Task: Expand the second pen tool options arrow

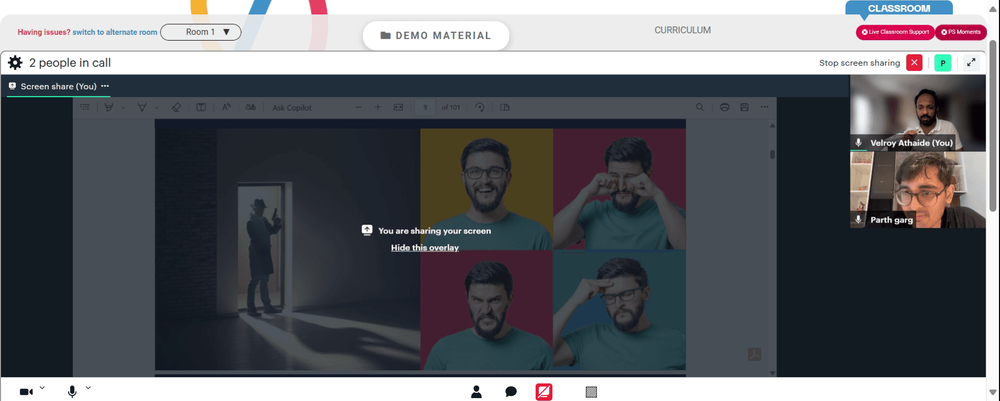Action: [156, 108]
